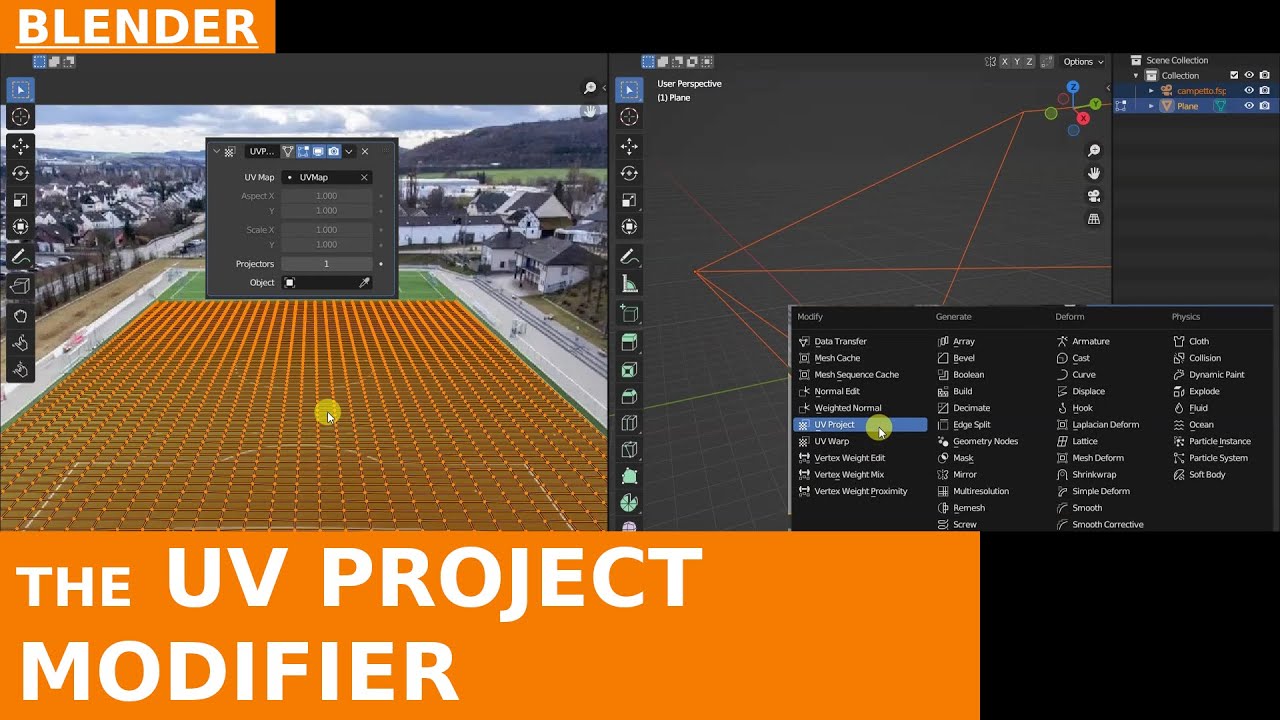Toggle X mirror in right viewport header
This screenshot has height=720, width=1280.
click(1004, 62)
